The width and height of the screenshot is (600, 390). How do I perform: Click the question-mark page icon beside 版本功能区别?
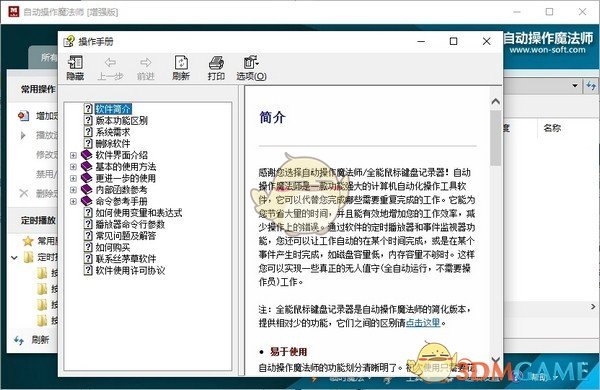click(x=88, y=121)
